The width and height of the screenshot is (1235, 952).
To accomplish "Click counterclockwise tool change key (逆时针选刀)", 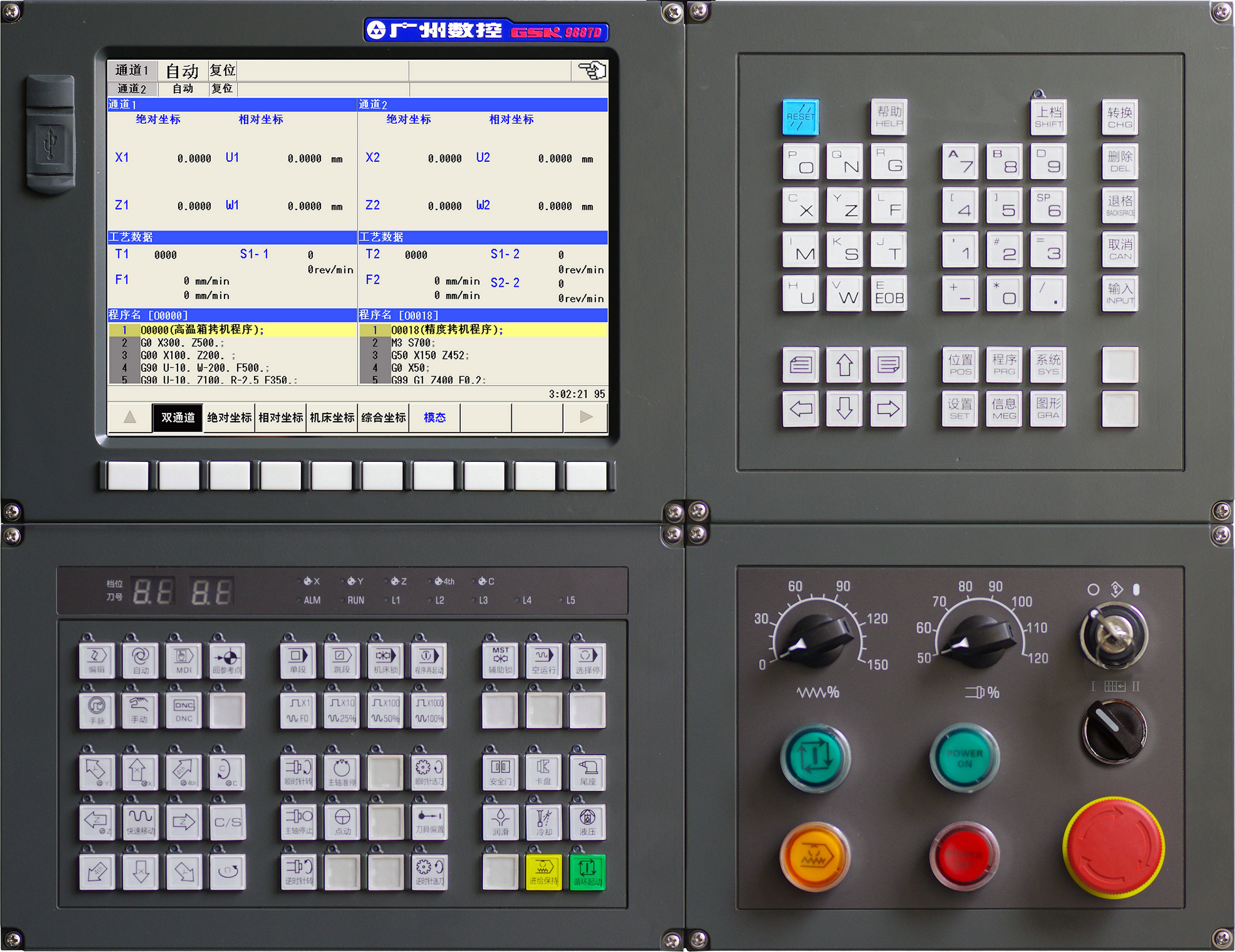I will [429, 872].
